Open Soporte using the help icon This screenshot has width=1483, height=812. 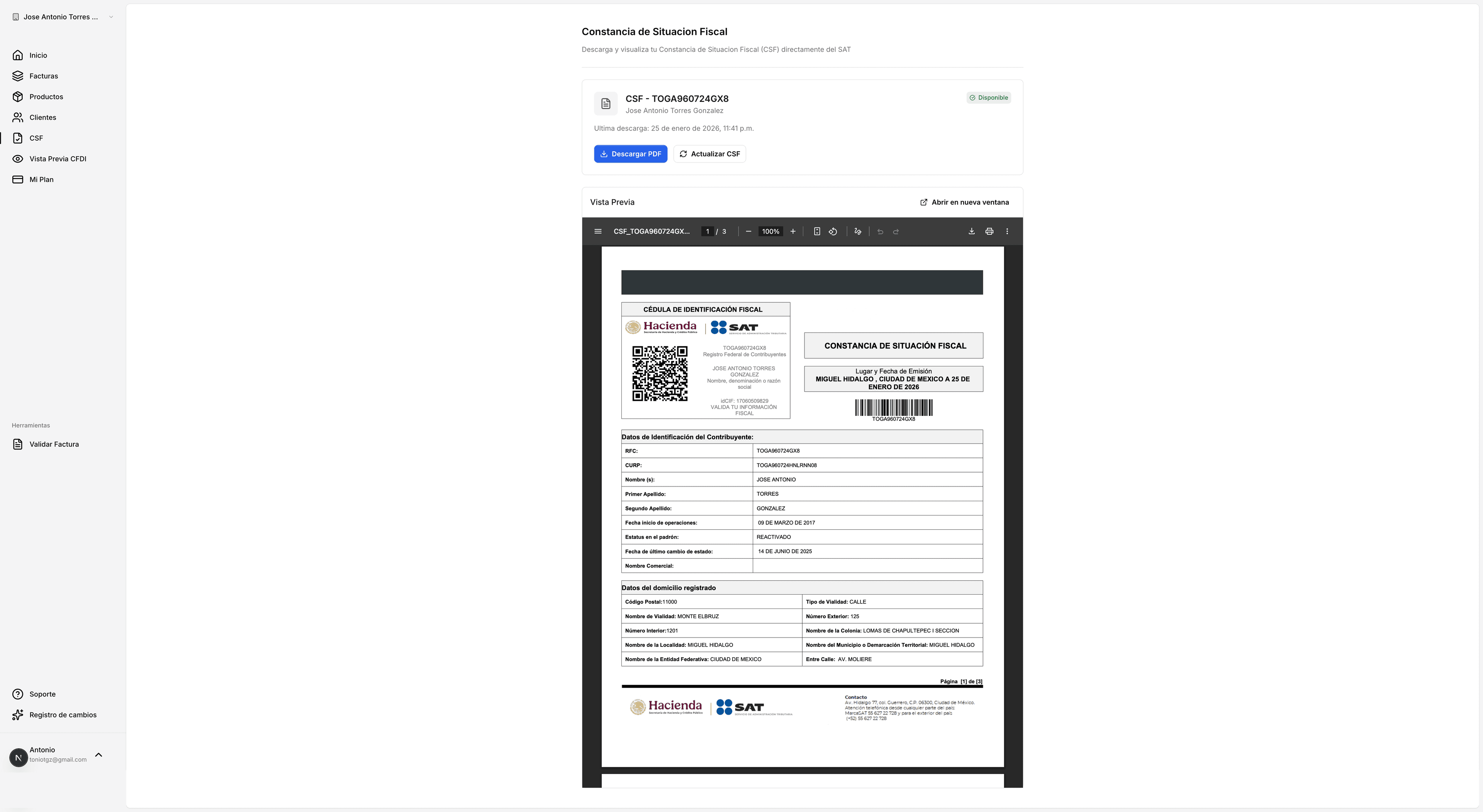point(18,693)
